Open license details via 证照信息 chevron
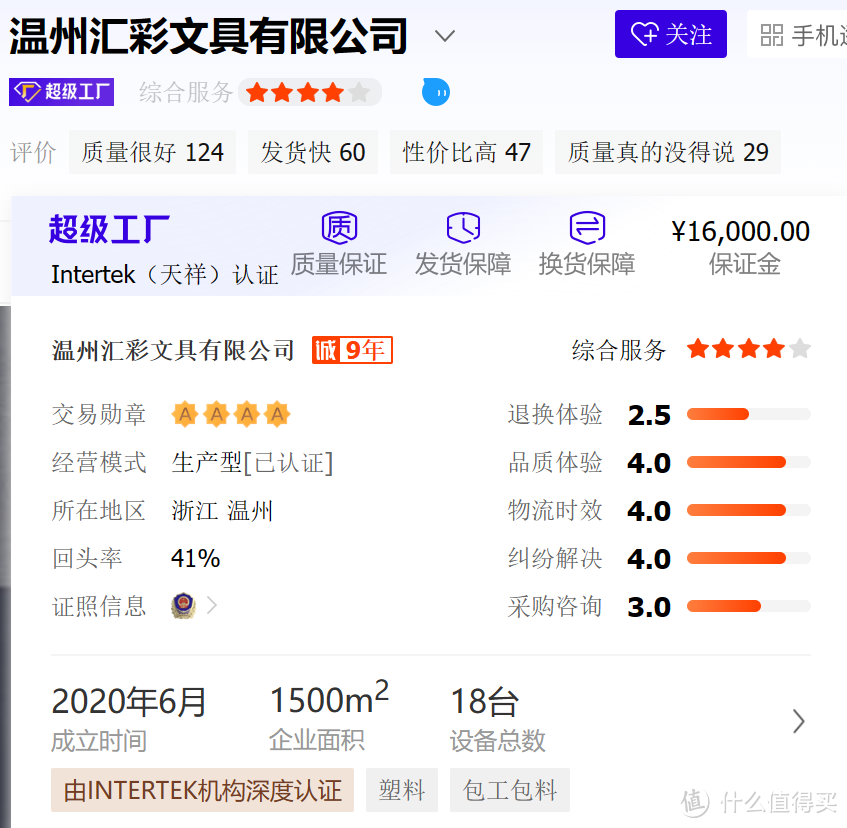The height and width of the screenshot is (828, 847). click(x=212, y=606)
